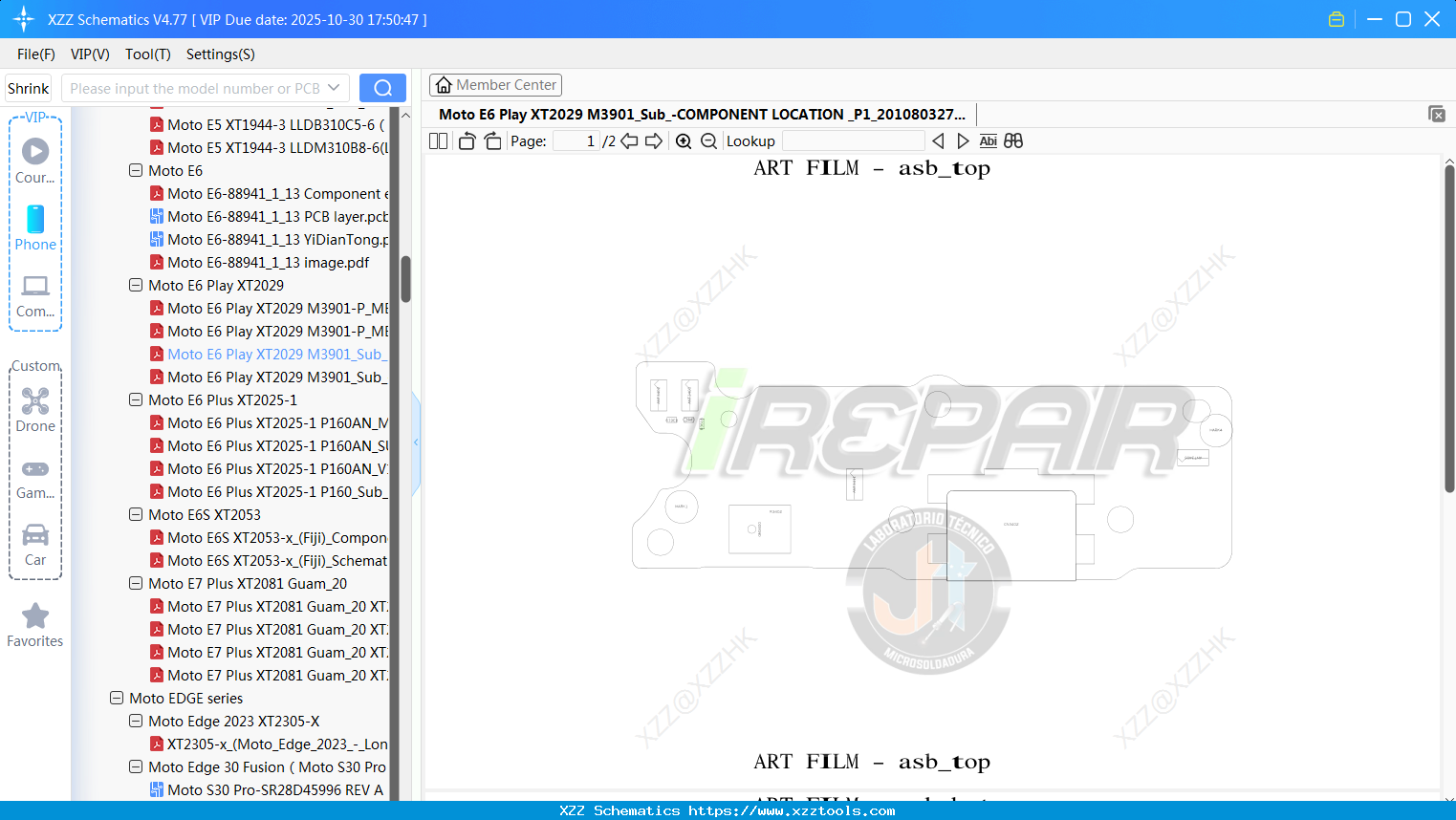Type in the Lookup search field
Screen dimensions: 1456x820
click(851, 140)
